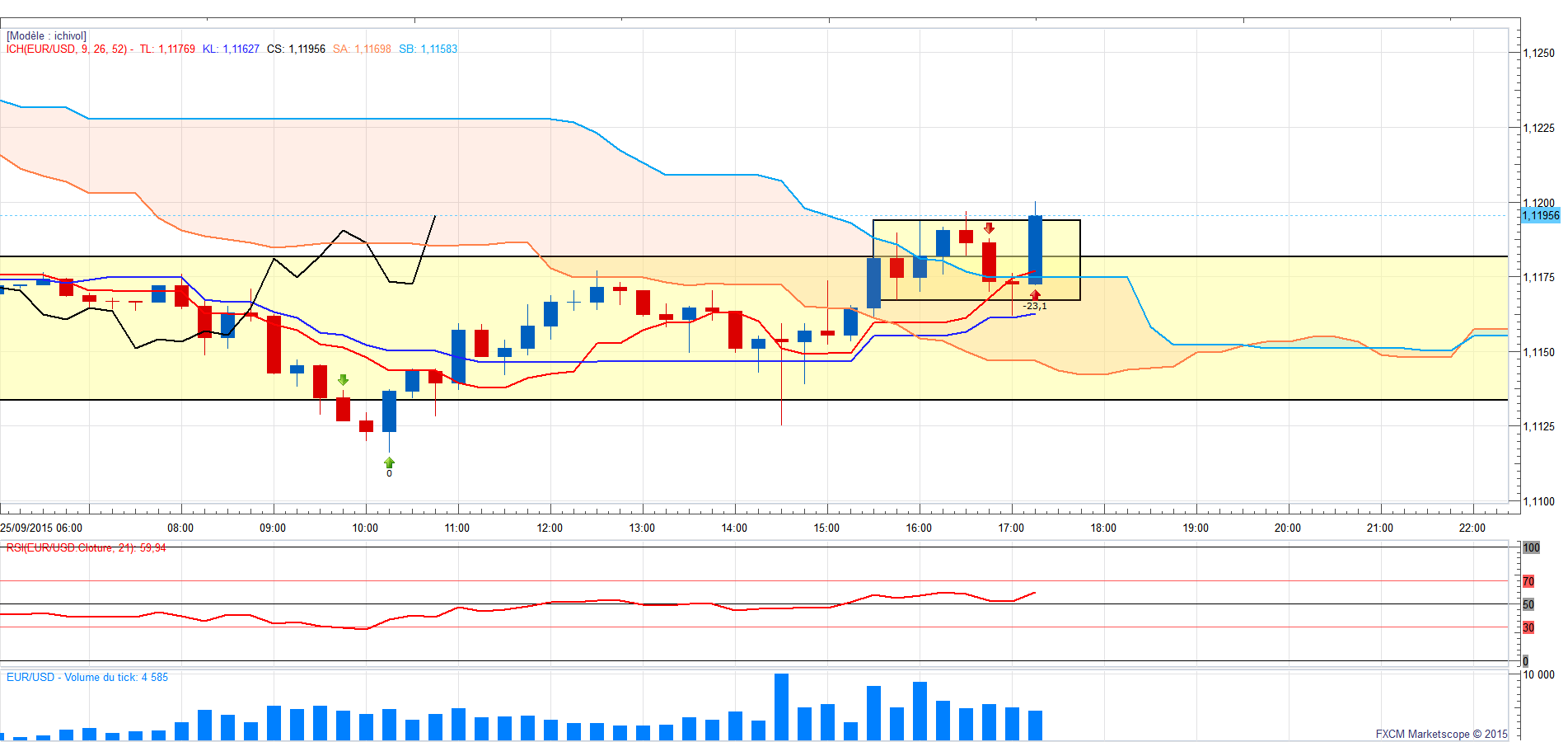This screenshot has width=1568, height=742.
Task: Select the [Modèle : ichivol] template label
Action: (x=46, y=36)
